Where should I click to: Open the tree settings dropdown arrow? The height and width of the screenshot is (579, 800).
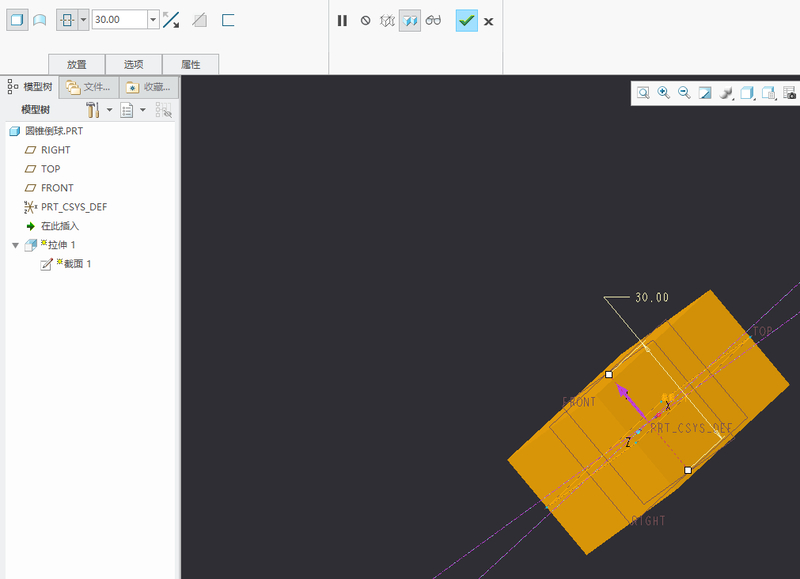pyautogui.click(x=109, y=110)
